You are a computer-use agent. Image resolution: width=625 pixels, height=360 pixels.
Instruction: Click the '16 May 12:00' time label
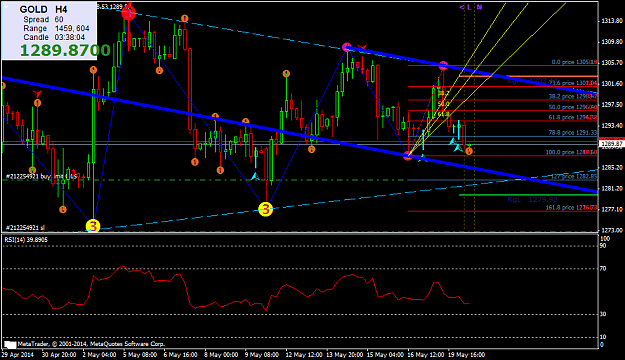pyautogui.click(x=426, y=354)
